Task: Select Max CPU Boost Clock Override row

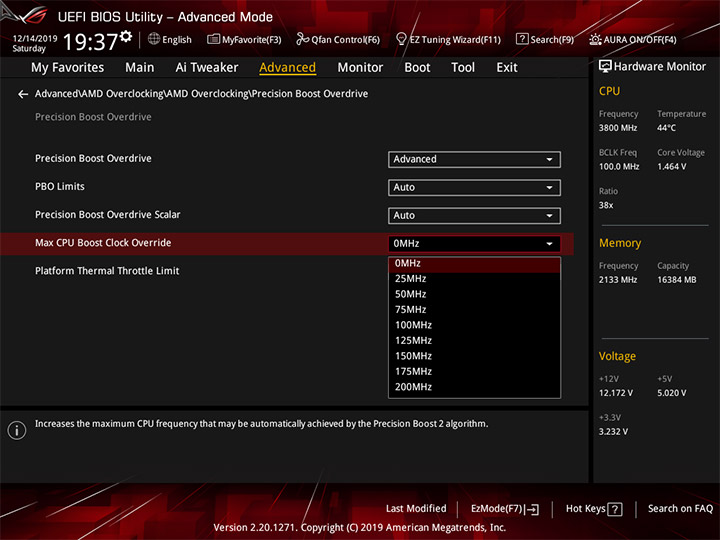Action: [x=287, y=243]
